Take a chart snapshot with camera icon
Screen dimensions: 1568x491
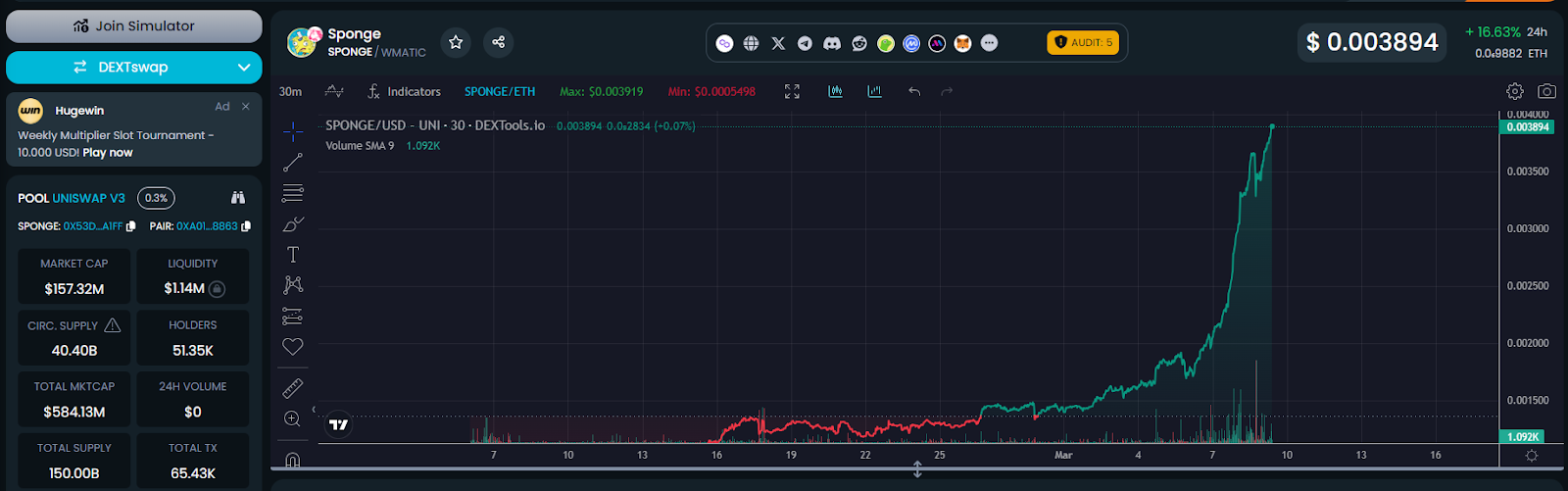click(1546, 91)
